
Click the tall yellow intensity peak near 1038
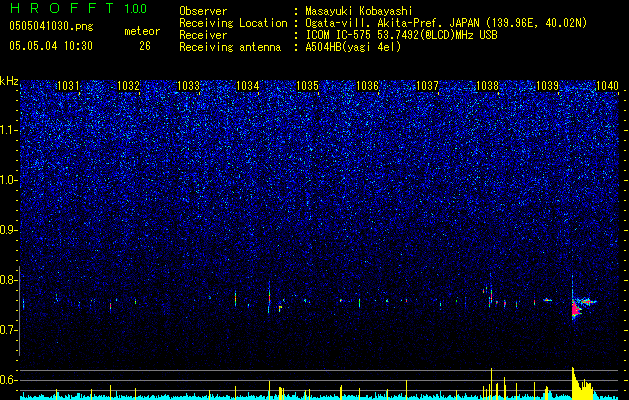tap(491, 383)
